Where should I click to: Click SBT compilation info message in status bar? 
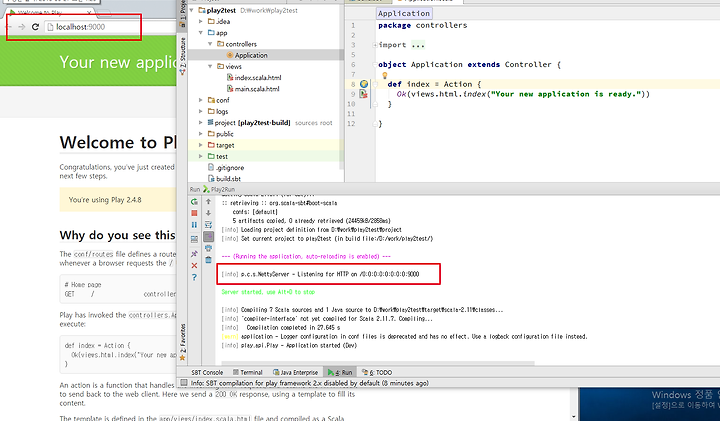click(x=309, y=383)
